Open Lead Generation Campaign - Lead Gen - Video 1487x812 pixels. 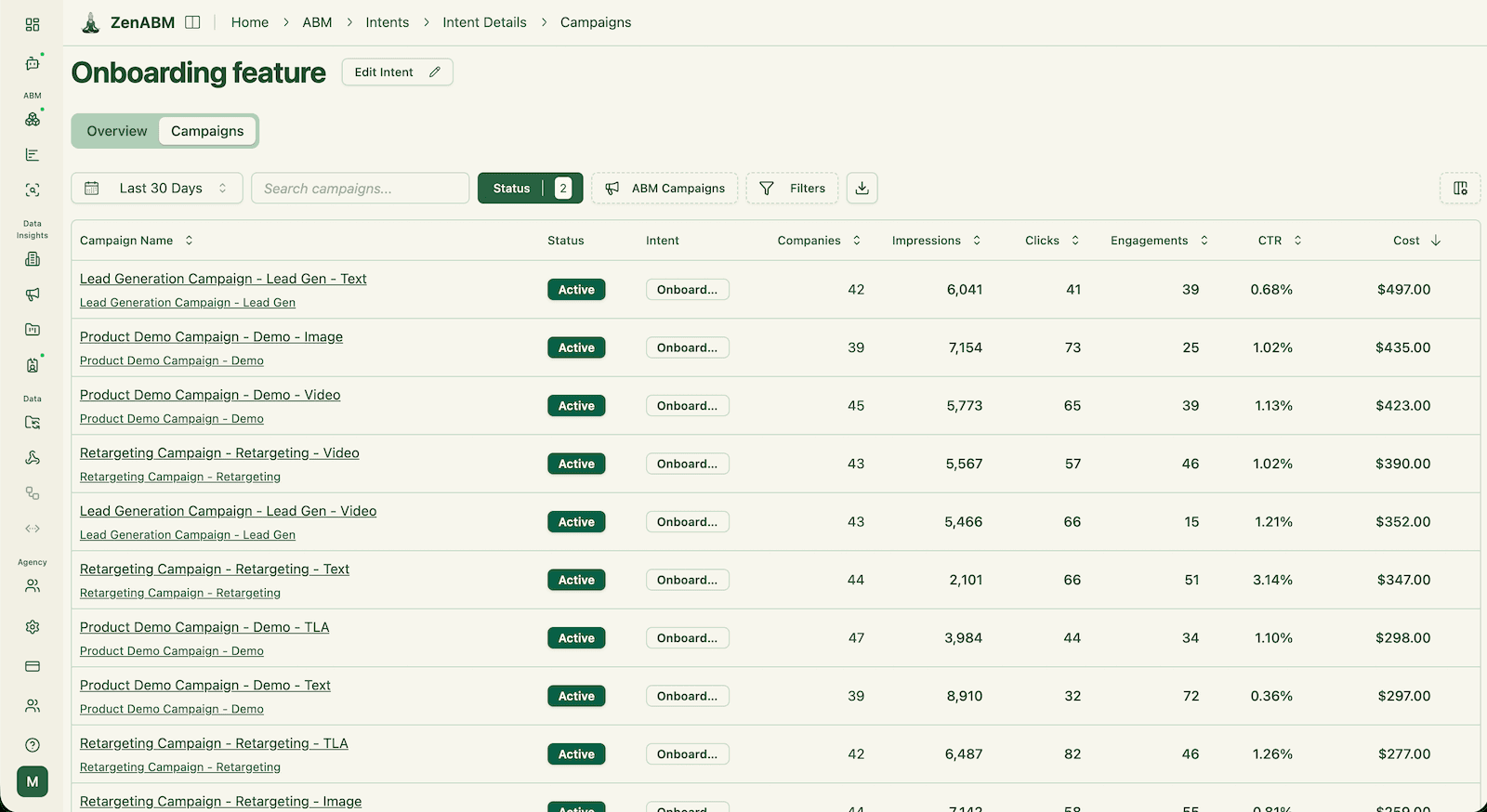pyautogui.click(x=228, y=511)
